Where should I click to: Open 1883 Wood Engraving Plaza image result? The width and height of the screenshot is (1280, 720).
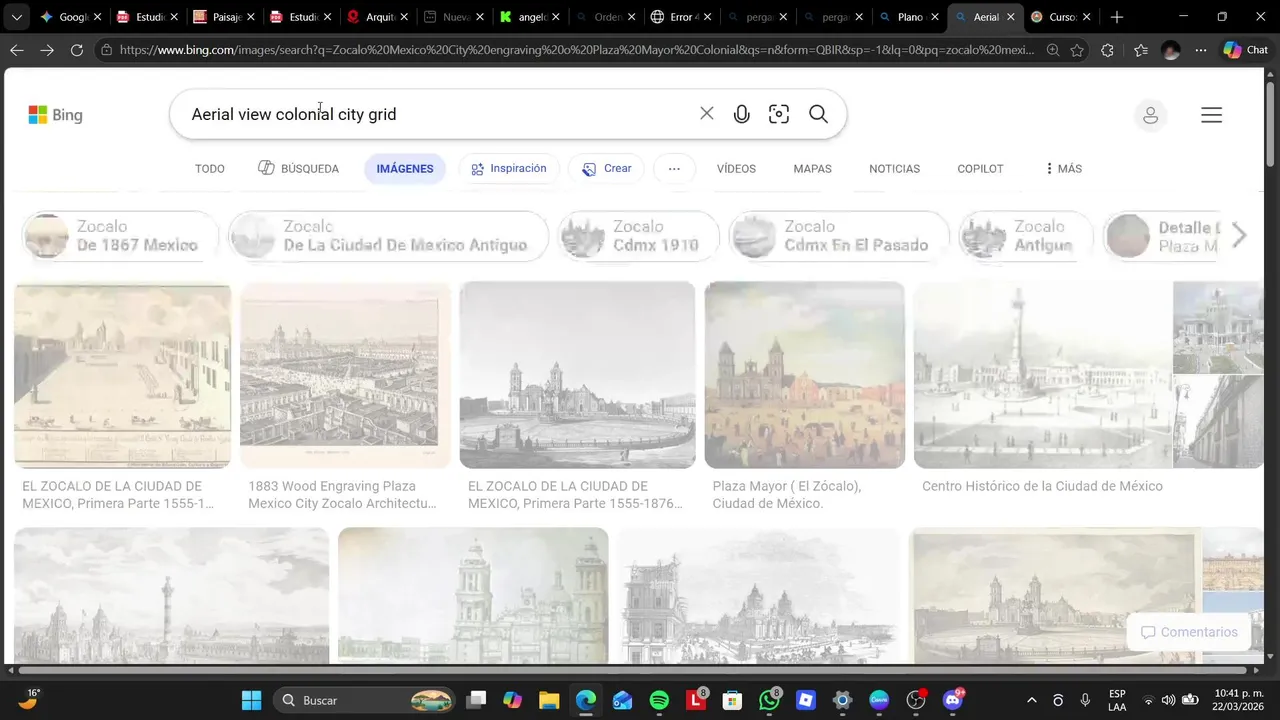pos(346,375)
